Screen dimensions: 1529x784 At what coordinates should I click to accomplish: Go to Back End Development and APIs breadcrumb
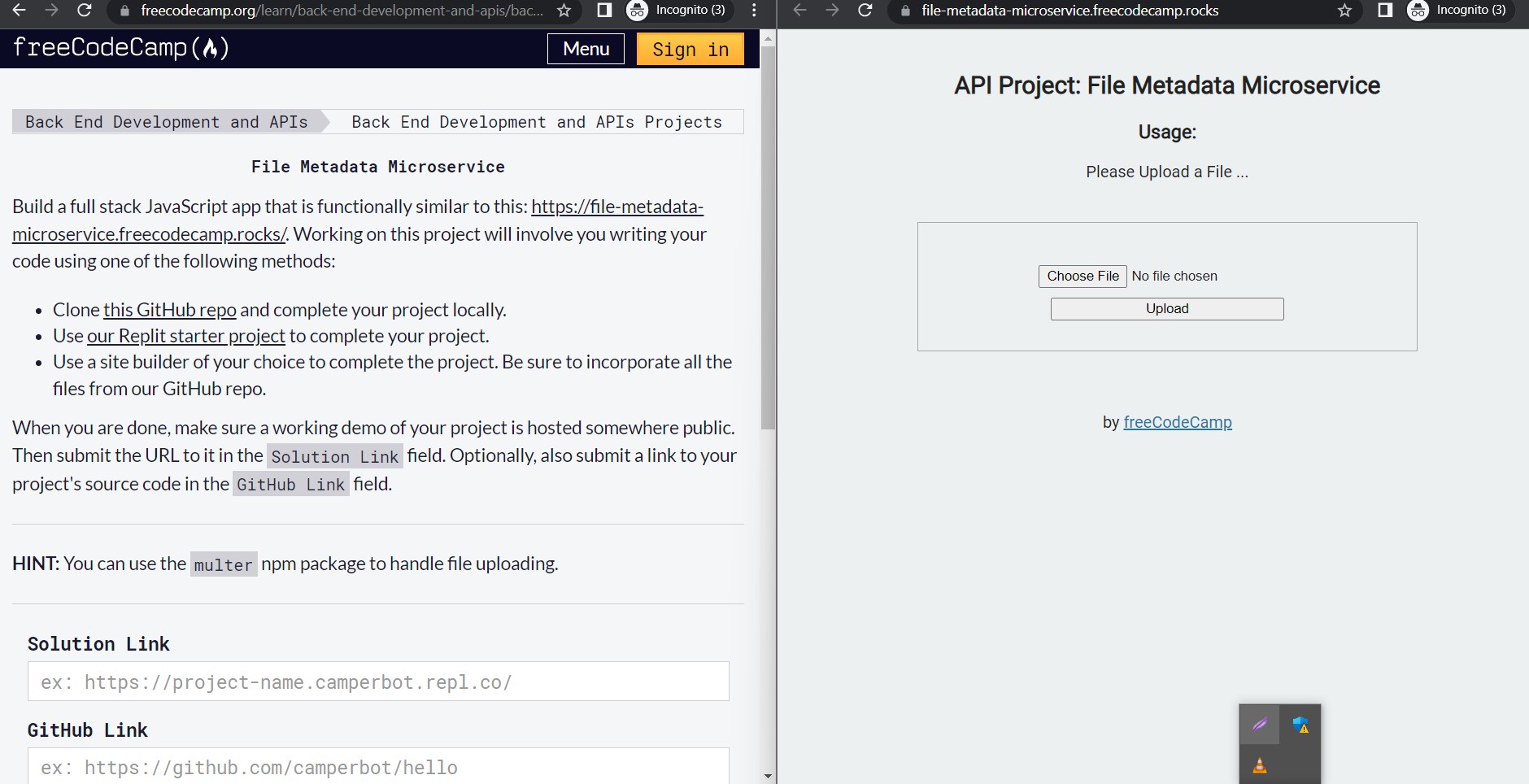tap(166, 122)
